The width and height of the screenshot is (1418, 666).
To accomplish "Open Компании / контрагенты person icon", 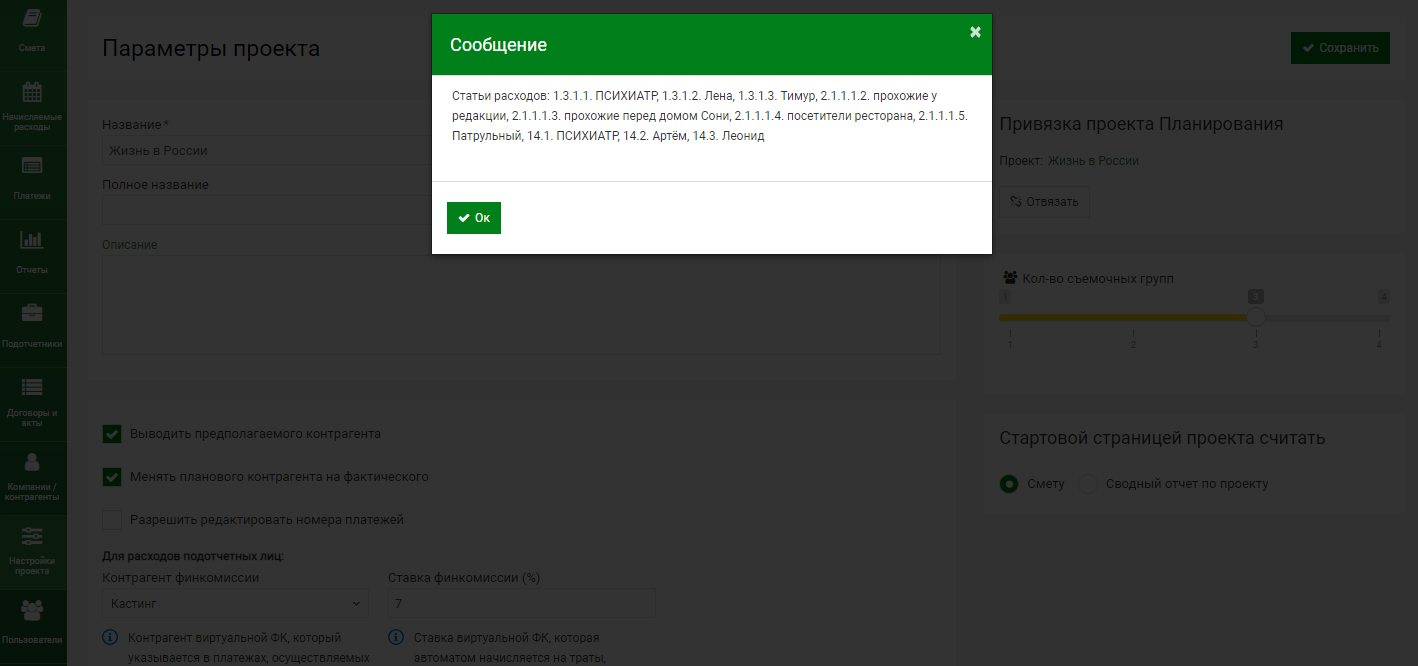I will [x=32, y=461].
